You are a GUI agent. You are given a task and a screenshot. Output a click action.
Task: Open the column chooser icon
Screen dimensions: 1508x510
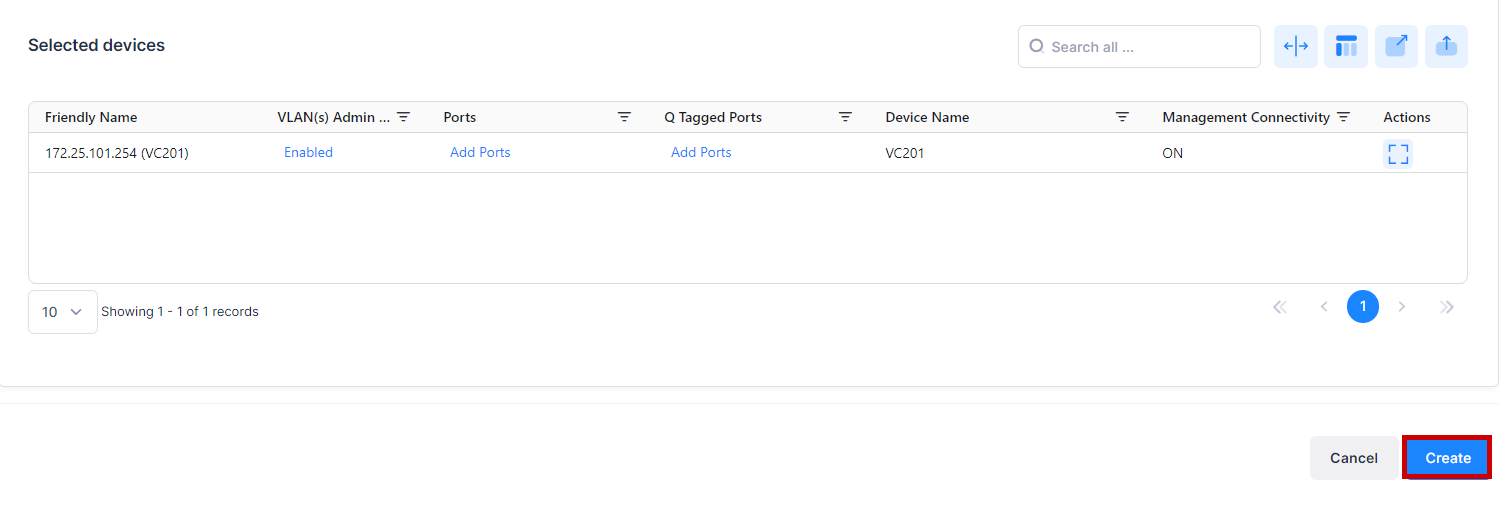click(x=1346, y=46)
